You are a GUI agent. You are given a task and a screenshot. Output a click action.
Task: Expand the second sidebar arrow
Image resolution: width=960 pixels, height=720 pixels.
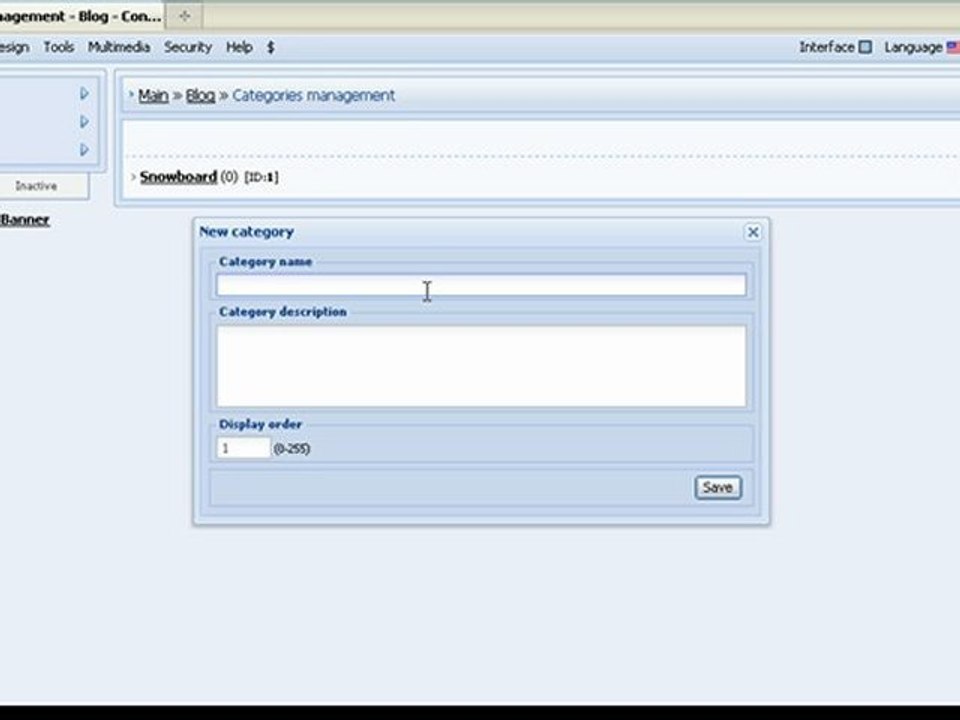coord(84,122)
